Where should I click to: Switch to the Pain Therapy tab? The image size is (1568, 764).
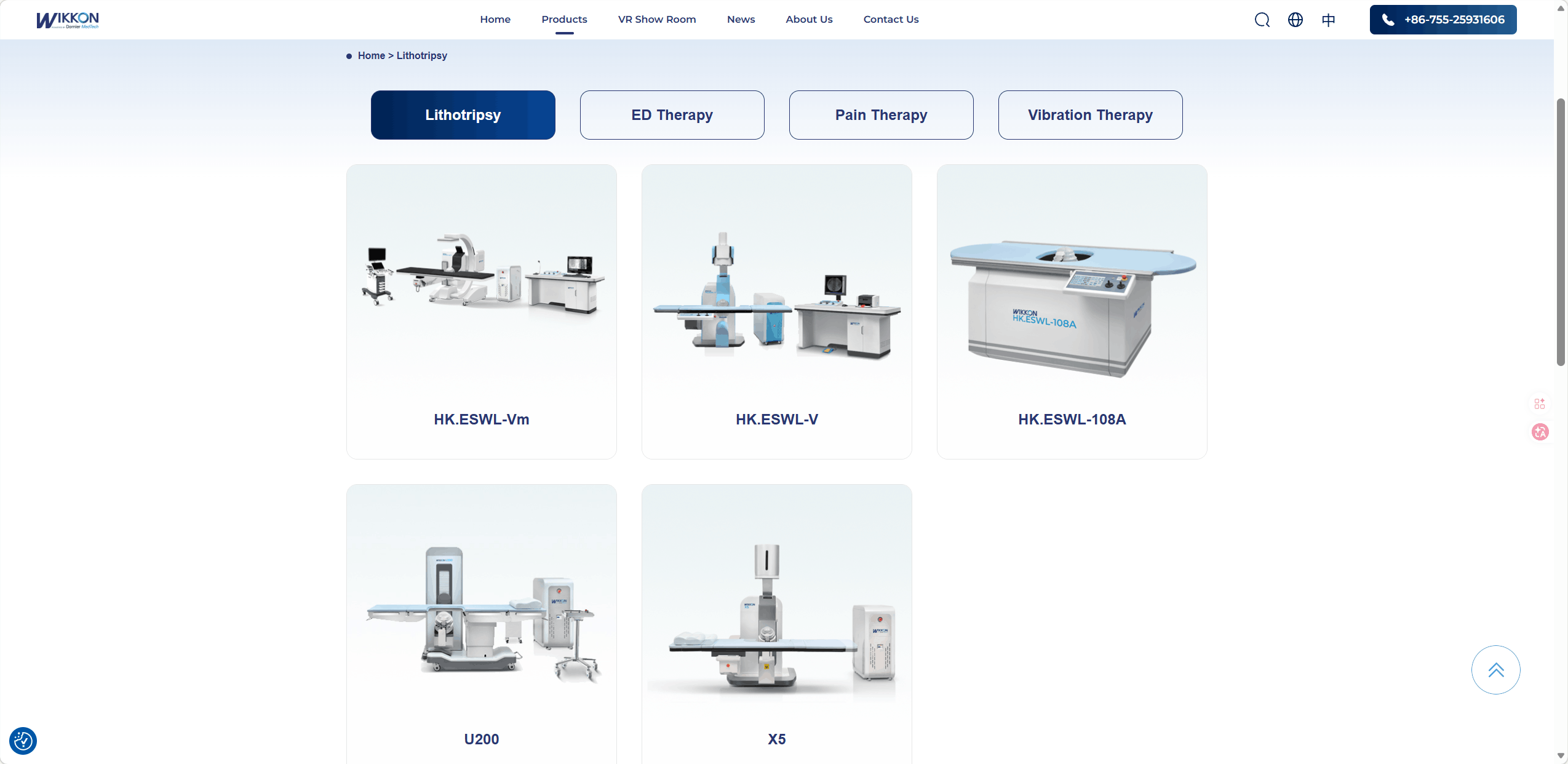point(882,115)
